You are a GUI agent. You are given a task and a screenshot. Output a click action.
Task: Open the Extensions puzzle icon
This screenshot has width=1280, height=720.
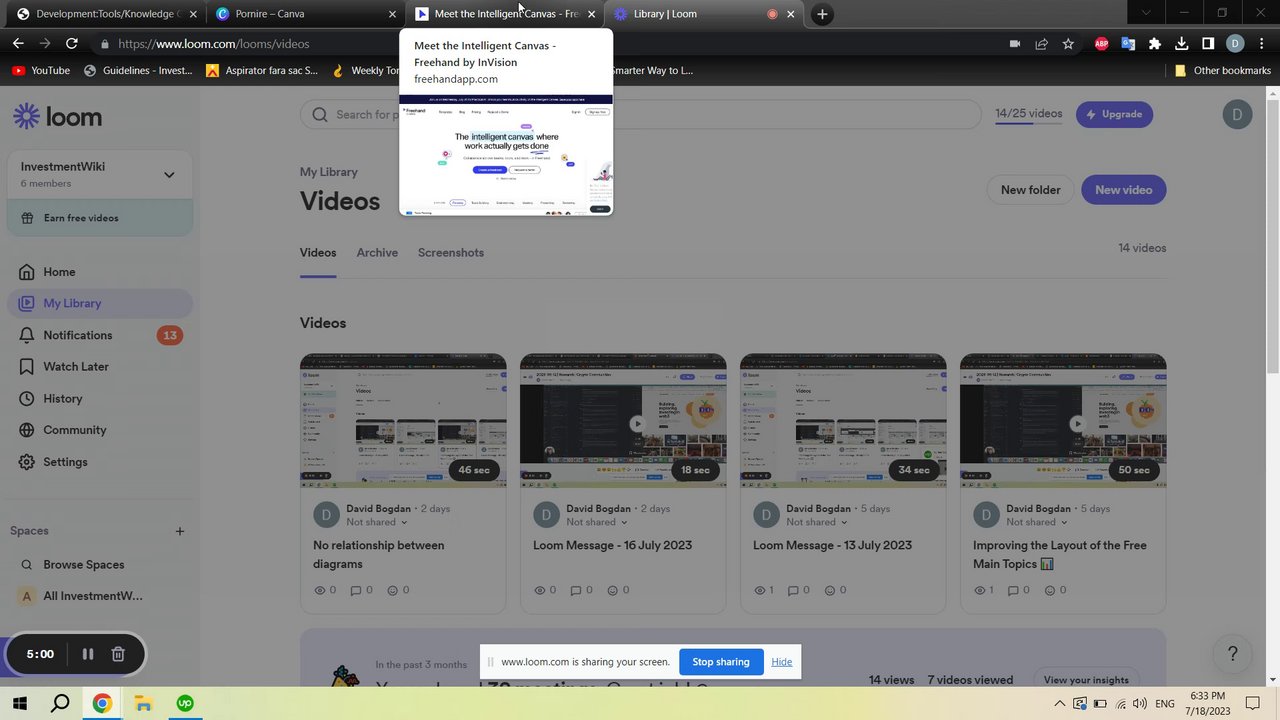click(1155, 44)
